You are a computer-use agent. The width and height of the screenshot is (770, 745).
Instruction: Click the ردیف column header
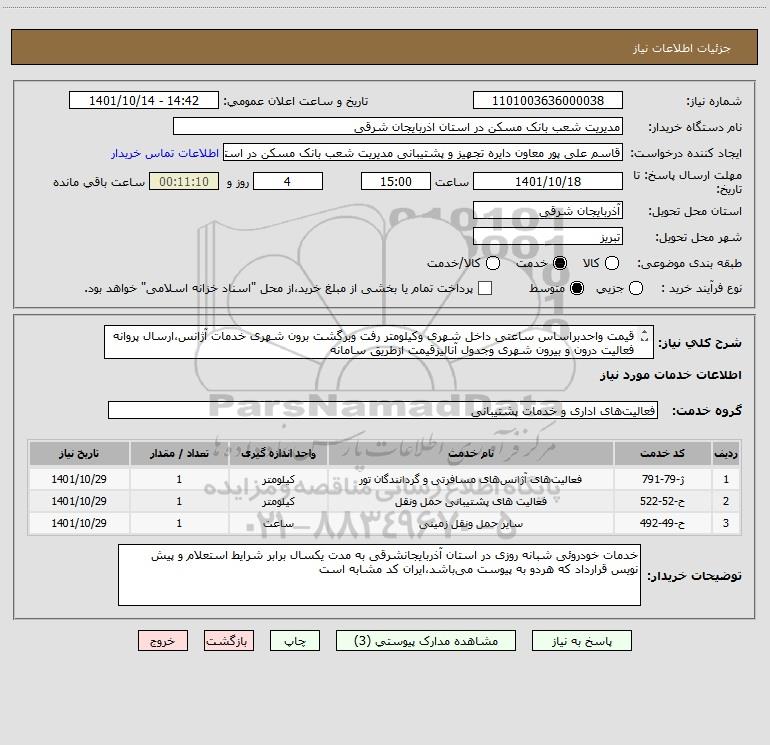(726, 453)
